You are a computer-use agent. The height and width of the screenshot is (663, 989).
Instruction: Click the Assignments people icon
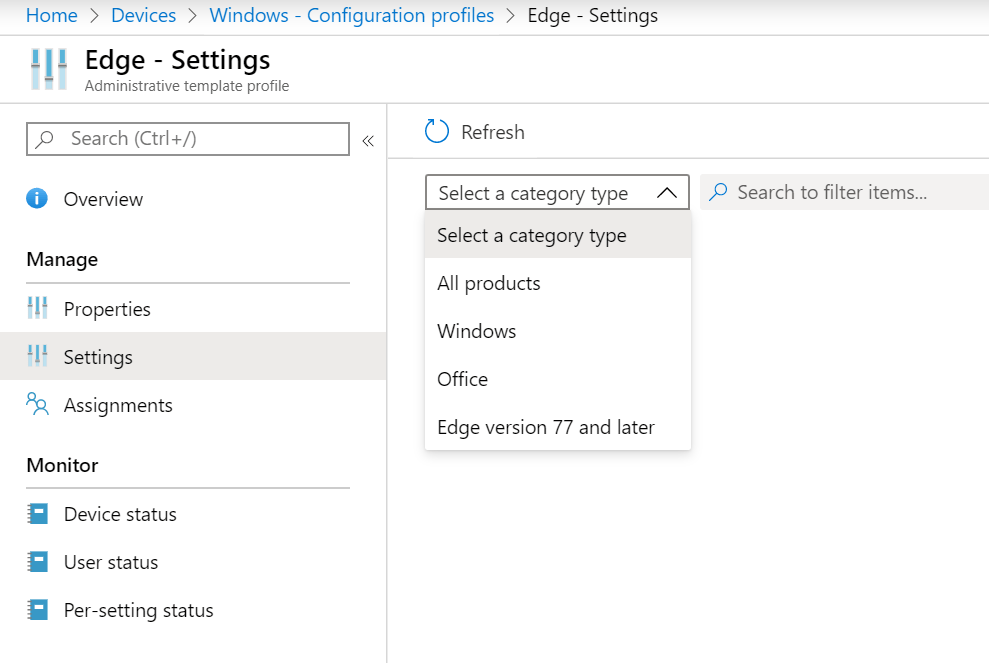(37, 405)
